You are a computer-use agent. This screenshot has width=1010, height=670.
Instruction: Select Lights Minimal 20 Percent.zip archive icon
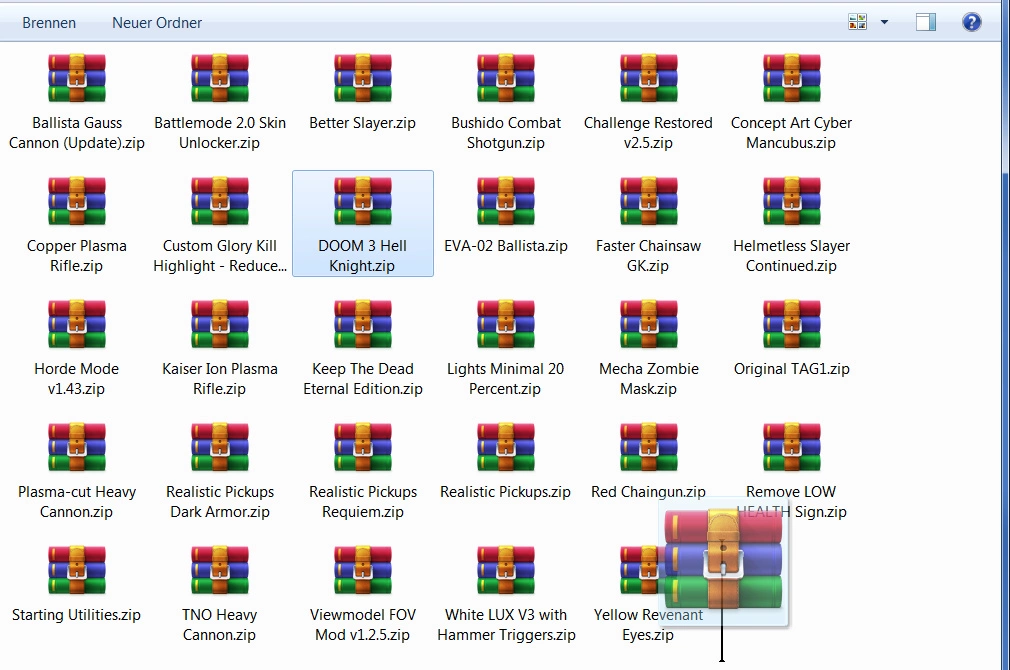coord(506,325)
